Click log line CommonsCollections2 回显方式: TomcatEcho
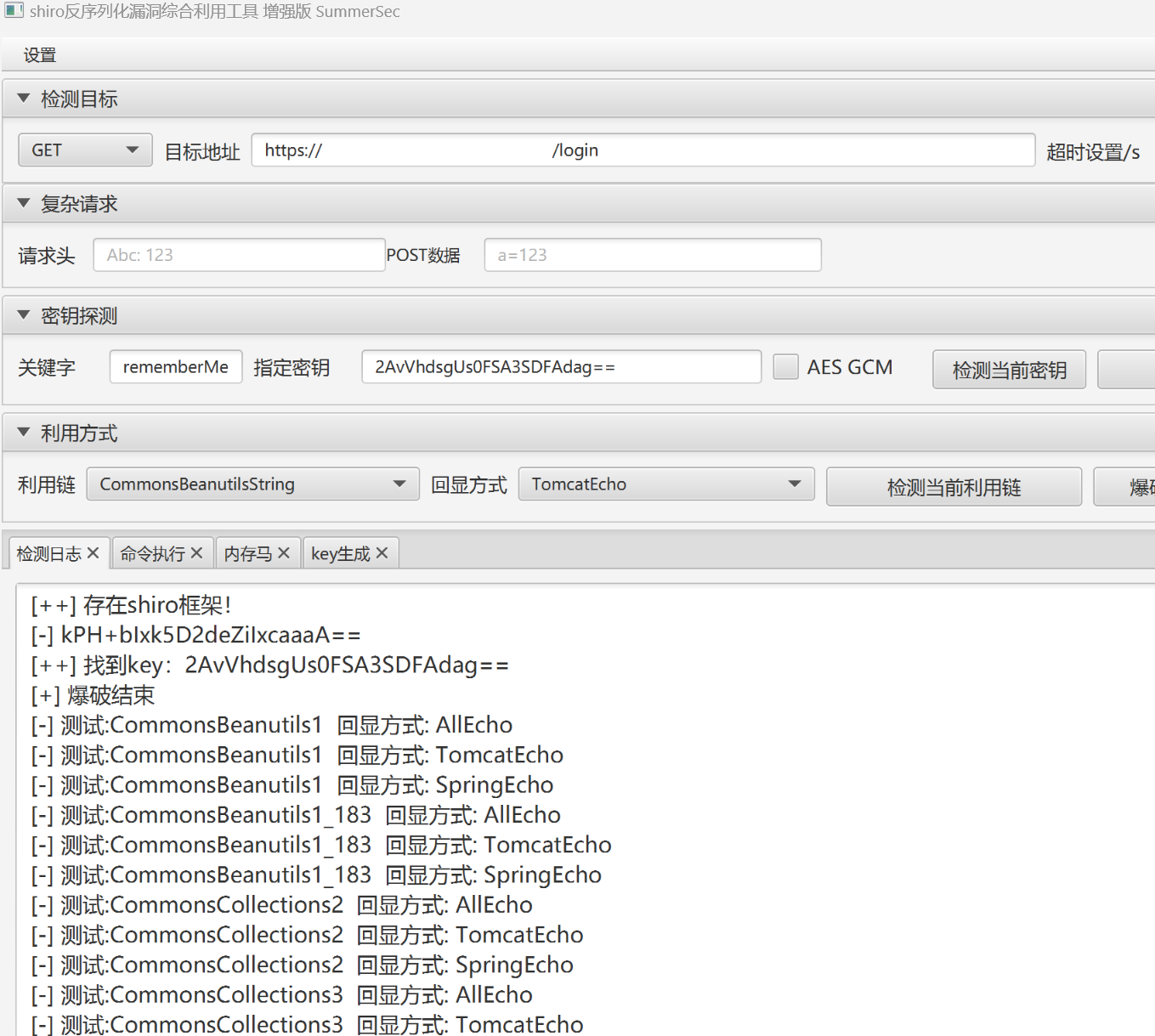The image size is (1155, 1036). click(x=307, y=935)
